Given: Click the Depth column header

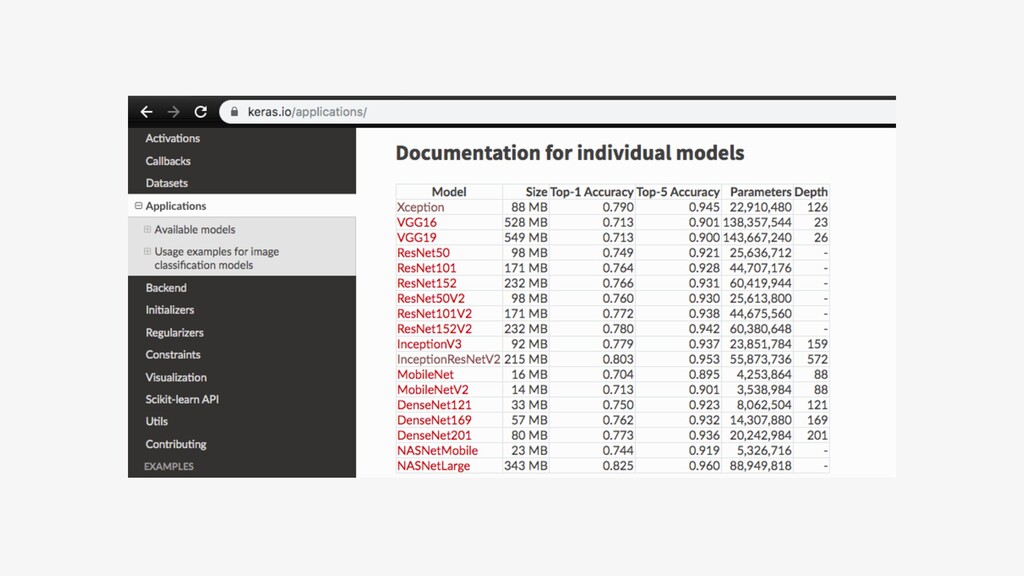Looking at the screenshot, I should pyautogui.click(x=811, y=192).
